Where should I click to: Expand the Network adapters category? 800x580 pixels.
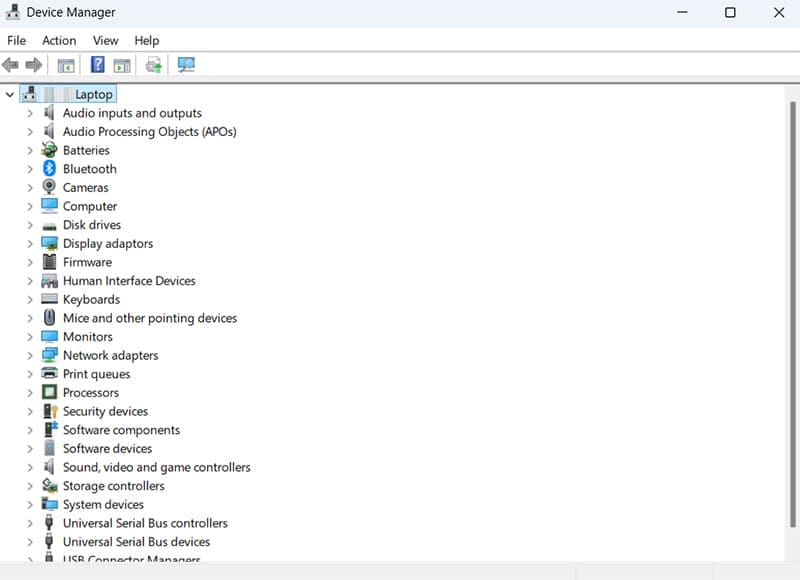click(30, 355)
